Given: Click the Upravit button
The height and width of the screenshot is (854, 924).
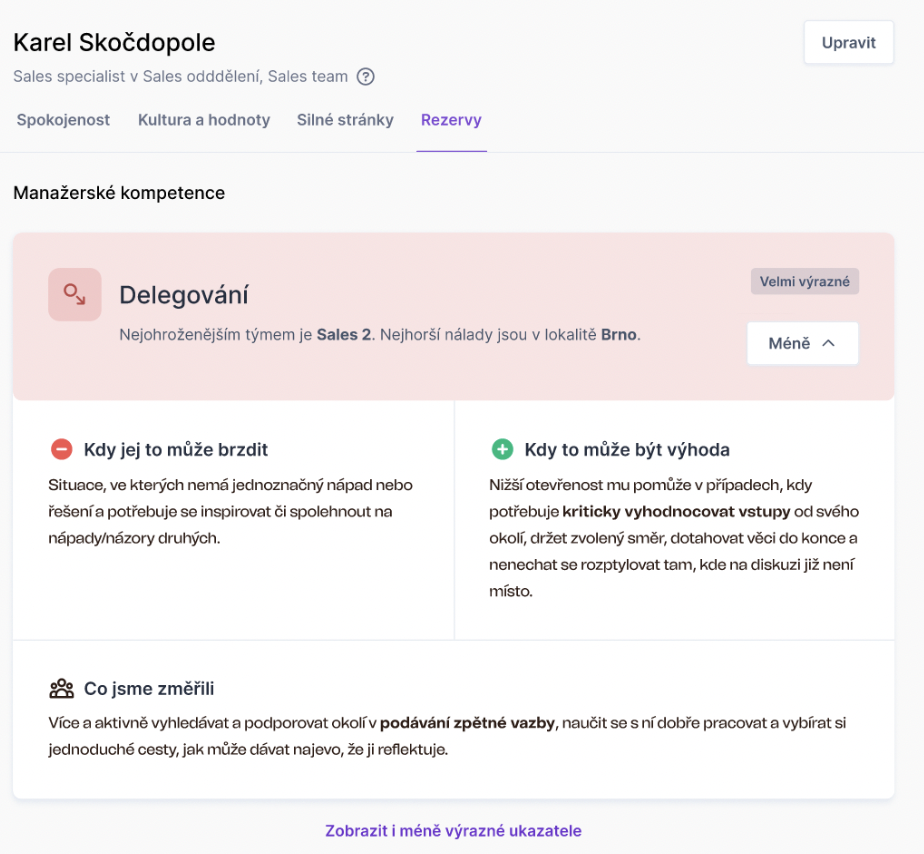Looking at the screenshot, I should coord(849,42).
